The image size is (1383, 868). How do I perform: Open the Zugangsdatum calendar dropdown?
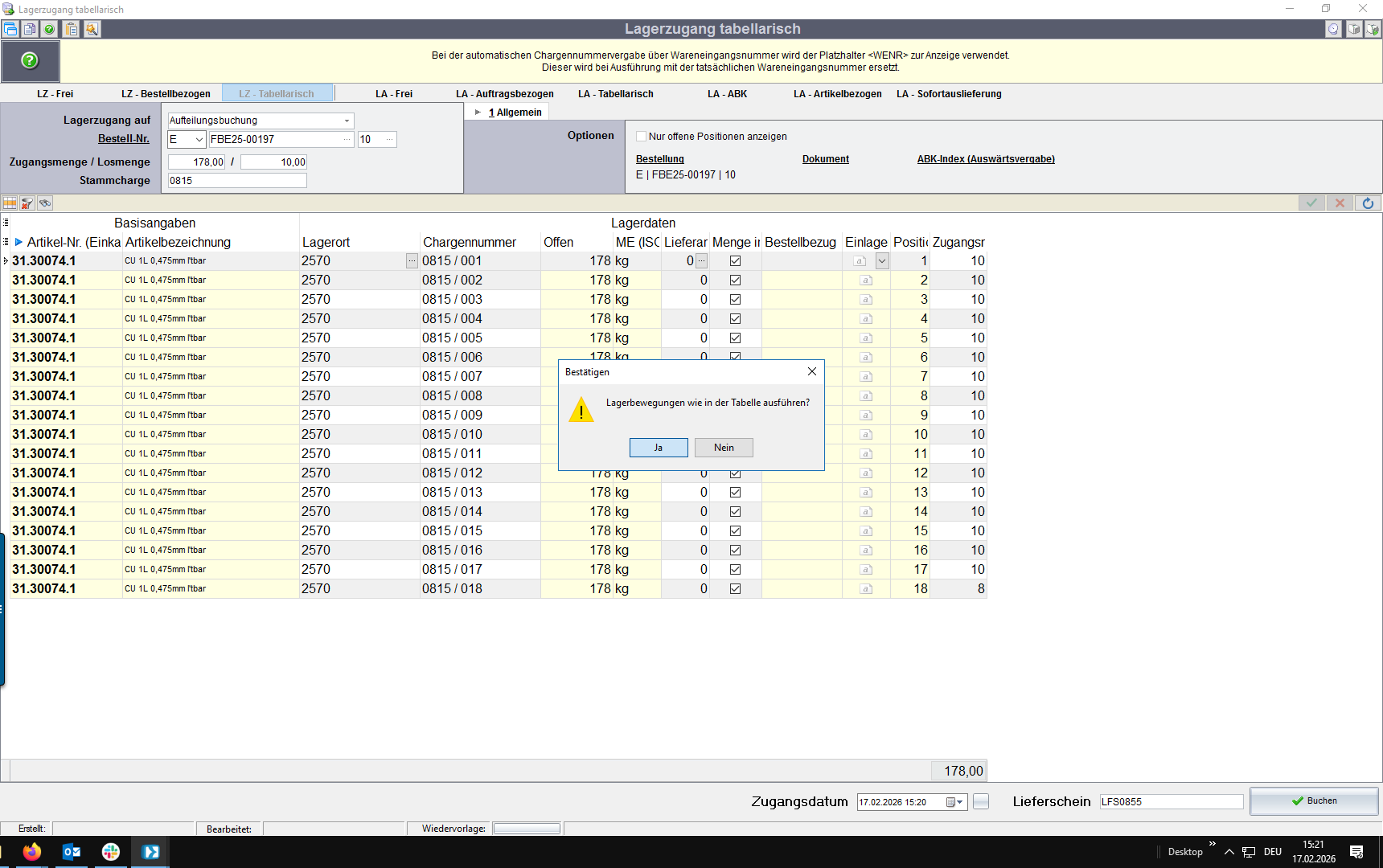tap(959, 802)
